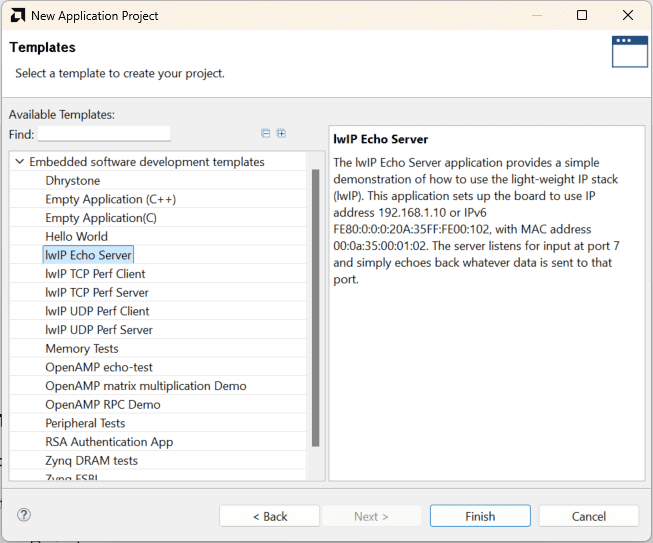The height and width of the screenshot is (543, 653).
Task: Open the help question mark icon
Action: 24,515
